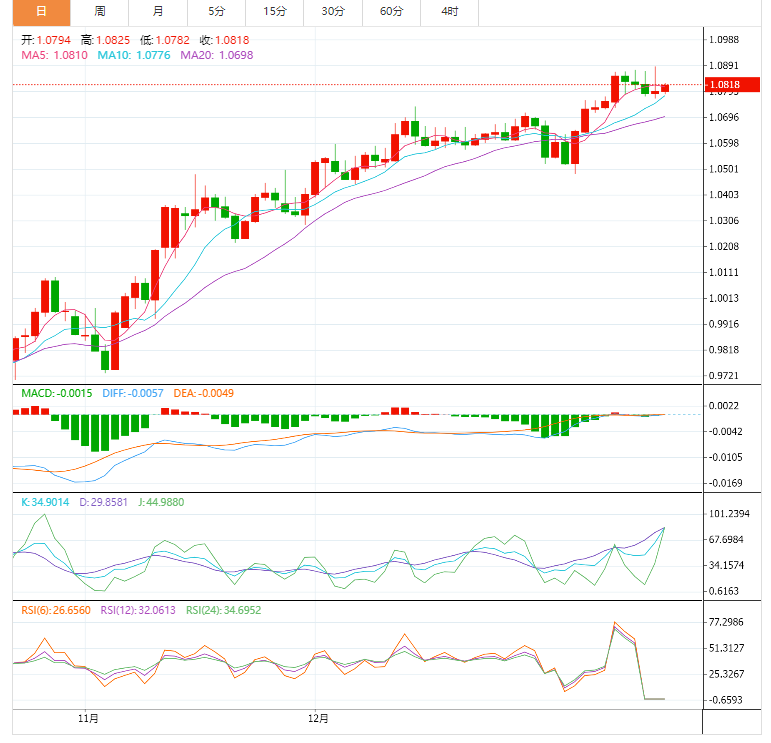
Task: Click the MACD indicator value label
Action: click(57, 393)
